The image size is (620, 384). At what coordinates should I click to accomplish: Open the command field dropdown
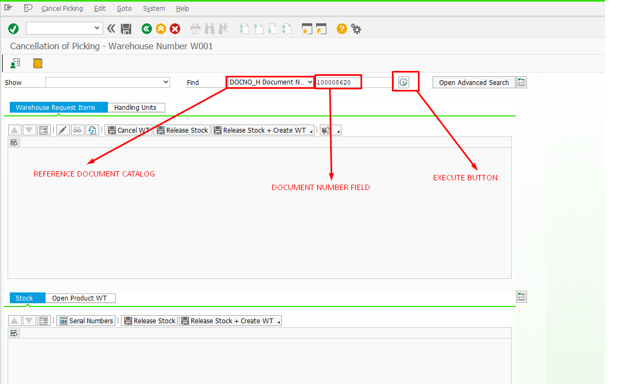(x=97, y=28)
